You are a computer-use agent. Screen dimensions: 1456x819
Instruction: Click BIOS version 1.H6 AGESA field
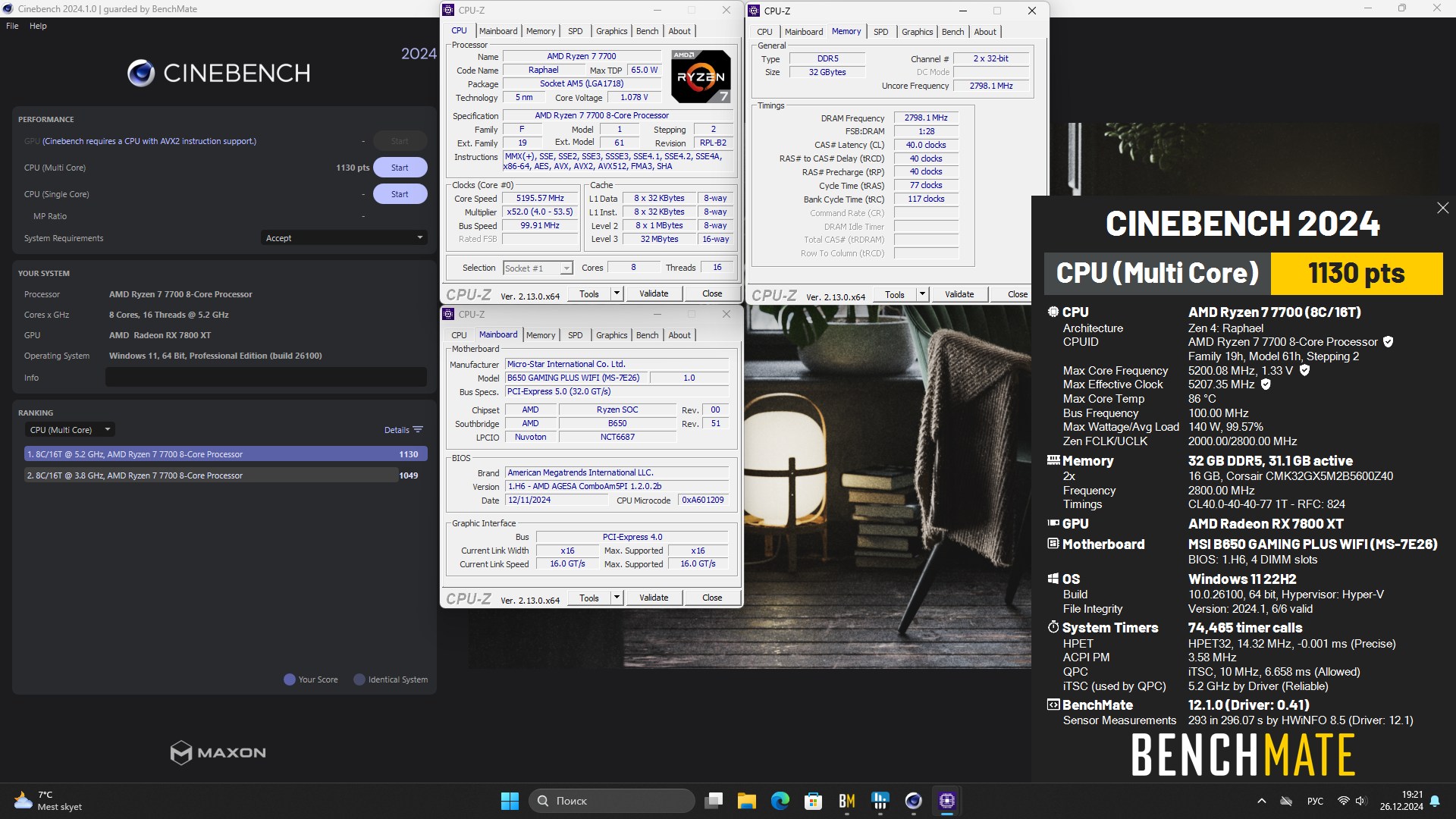[617, 487]
